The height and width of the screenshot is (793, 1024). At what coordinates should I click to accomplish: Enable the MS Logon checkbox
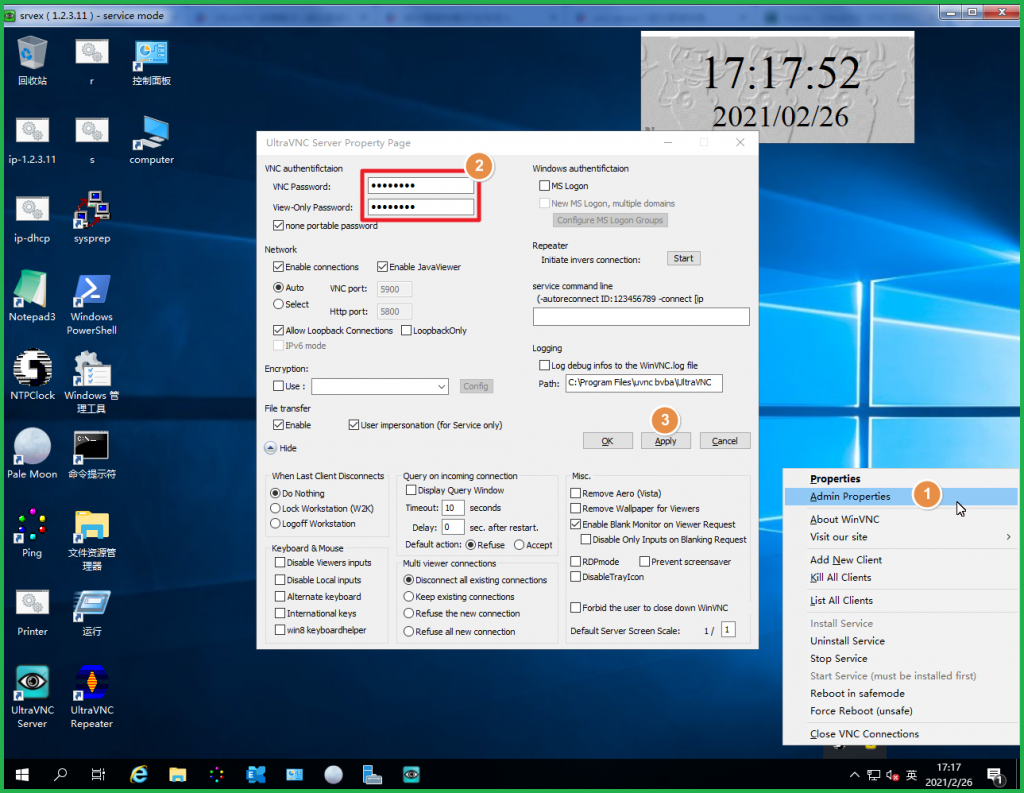coord(544,186)
